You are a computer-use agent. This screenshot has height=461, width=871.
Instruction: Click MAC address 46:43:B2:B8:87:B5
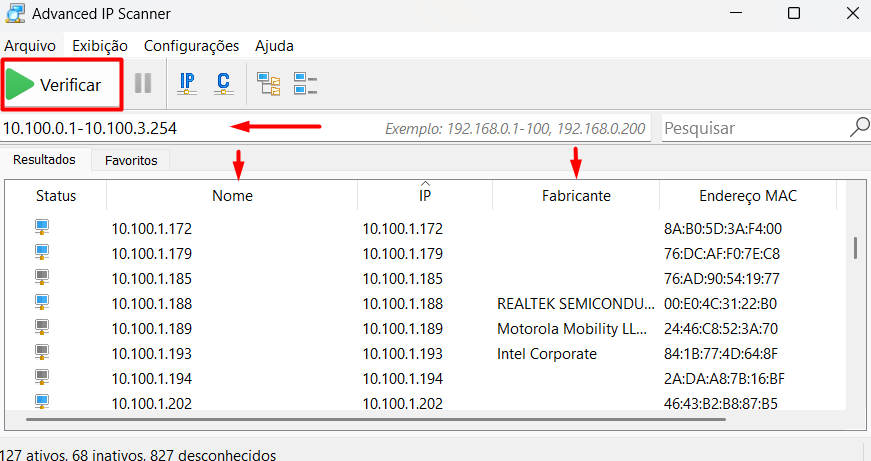[720, 403]
